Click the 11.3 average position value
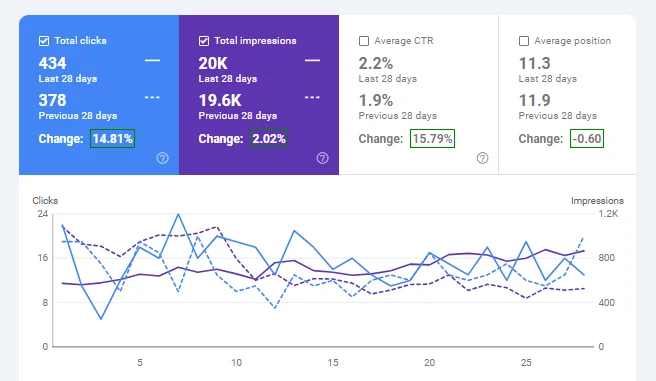656x381 pixels. 535,64
